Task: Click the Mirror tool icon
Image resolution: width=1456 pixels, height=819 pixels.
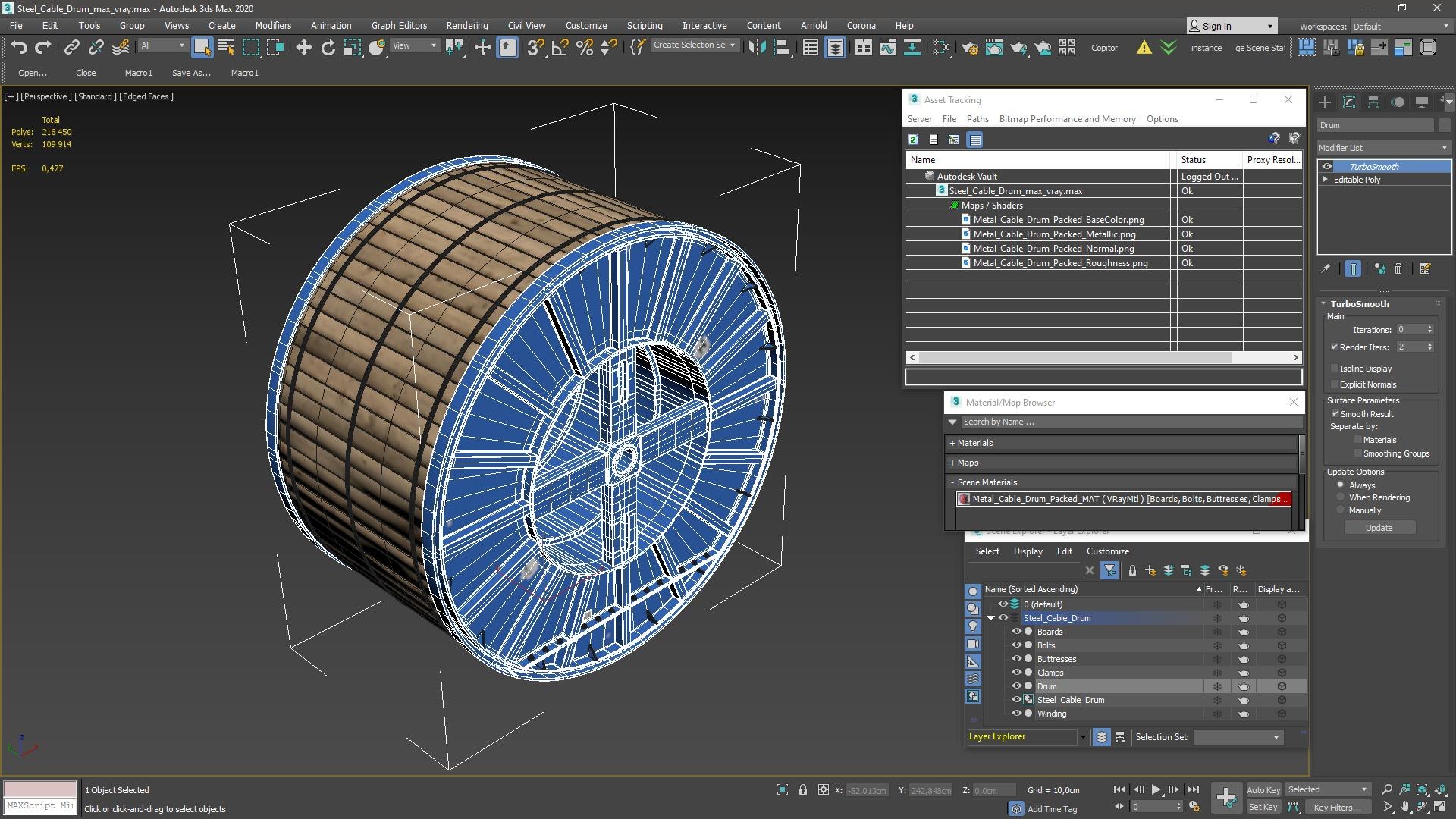Action: pos(756,48)
